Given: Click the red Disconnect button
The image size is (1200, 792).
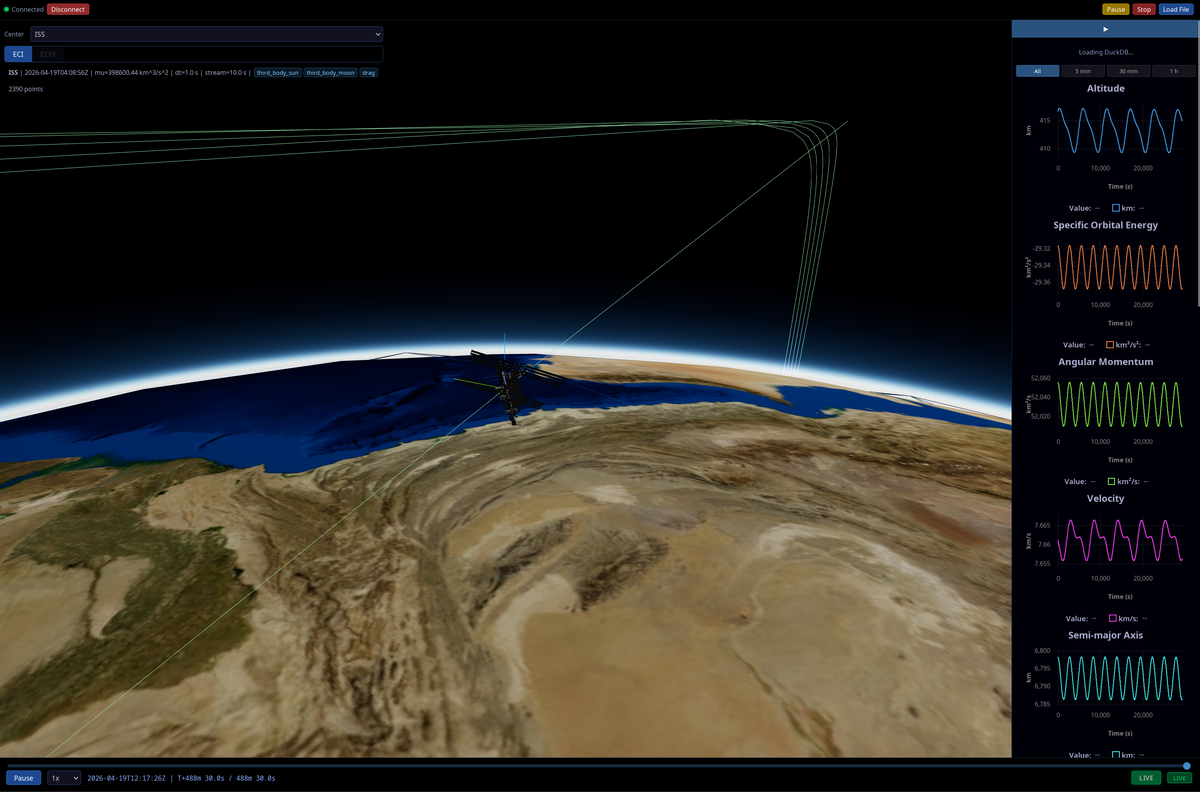Looking at the screenshot, I should click(x=68, y=9).
